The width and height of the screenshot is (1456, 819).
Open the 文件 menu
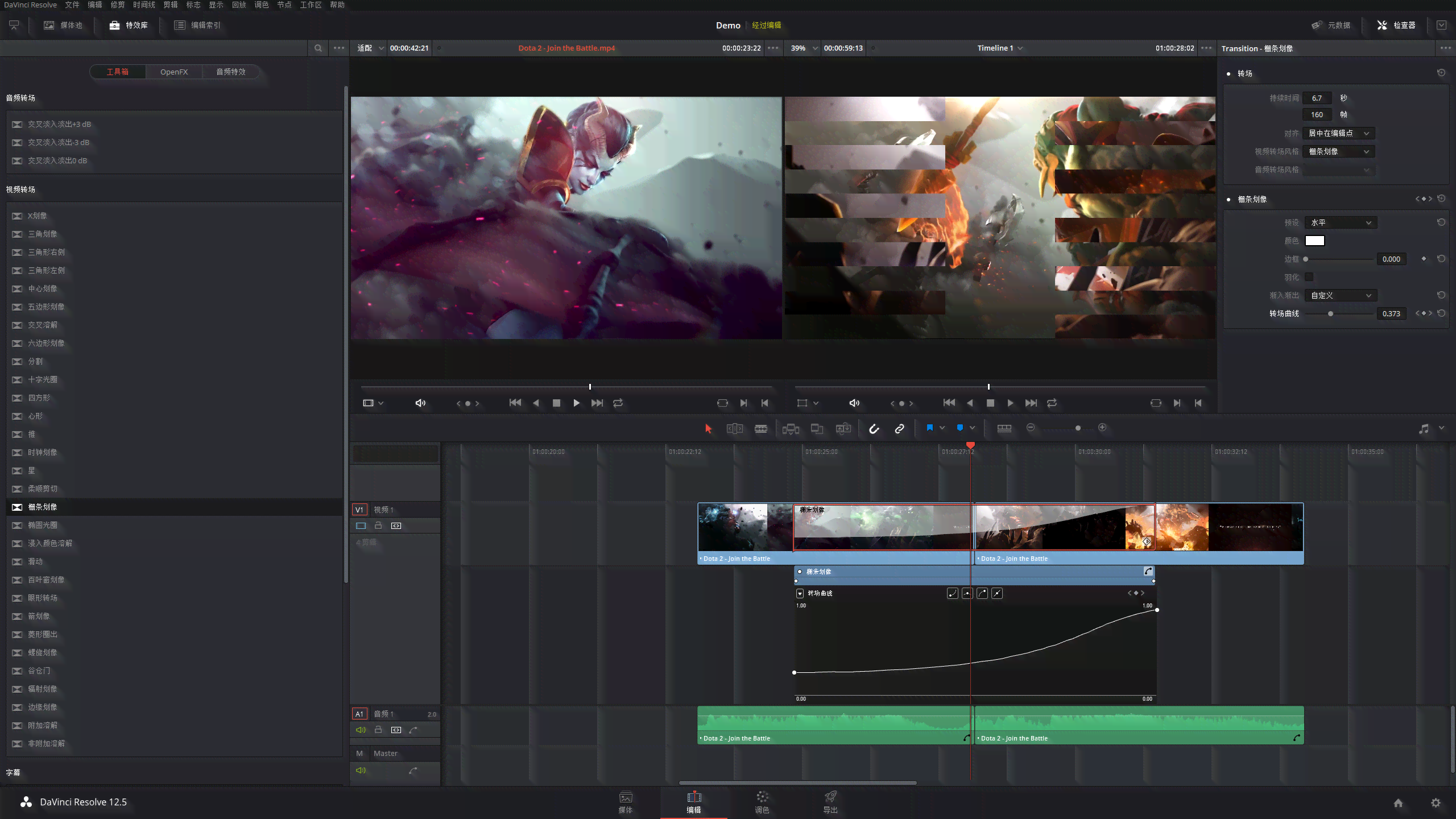(72, 5)
